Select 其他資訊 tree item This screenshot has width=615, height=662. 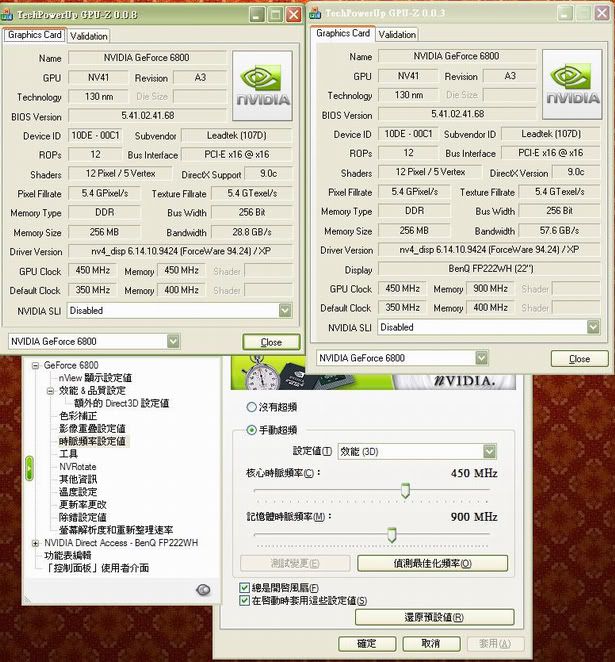coord(78,479)
